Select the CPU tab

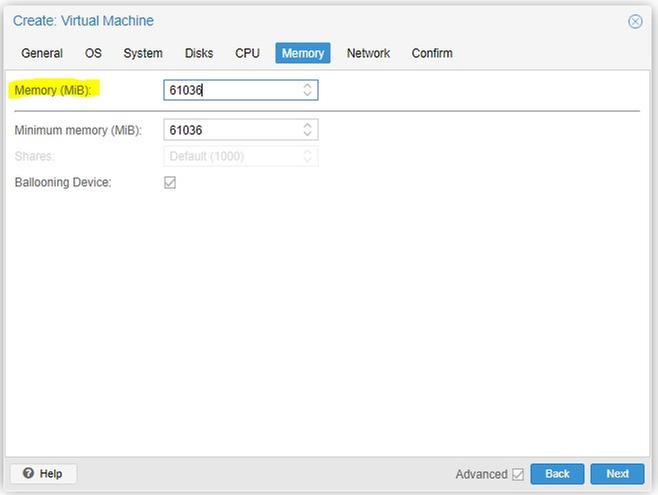point(247,53)
